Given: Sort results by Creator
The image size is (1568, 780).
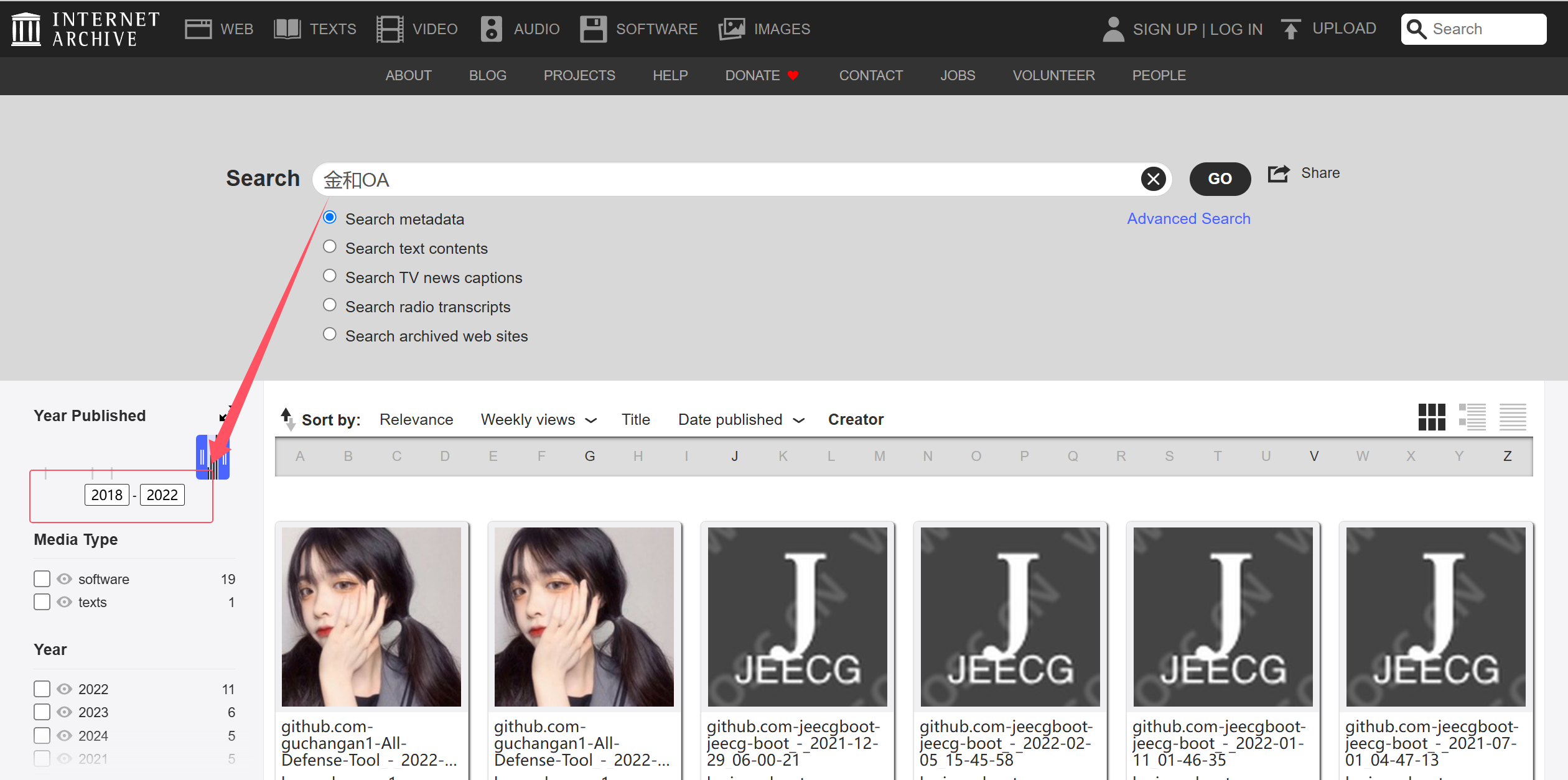Looking at the screenshot, I should tap(856, 420).
